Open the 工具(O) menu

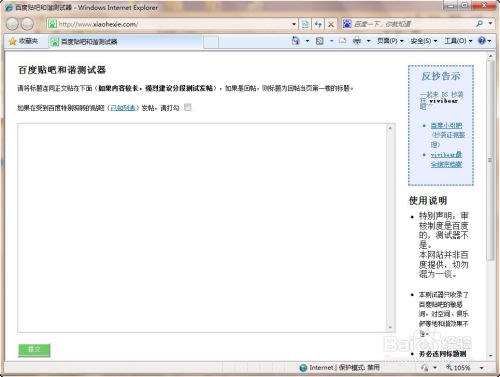(458, 41)
